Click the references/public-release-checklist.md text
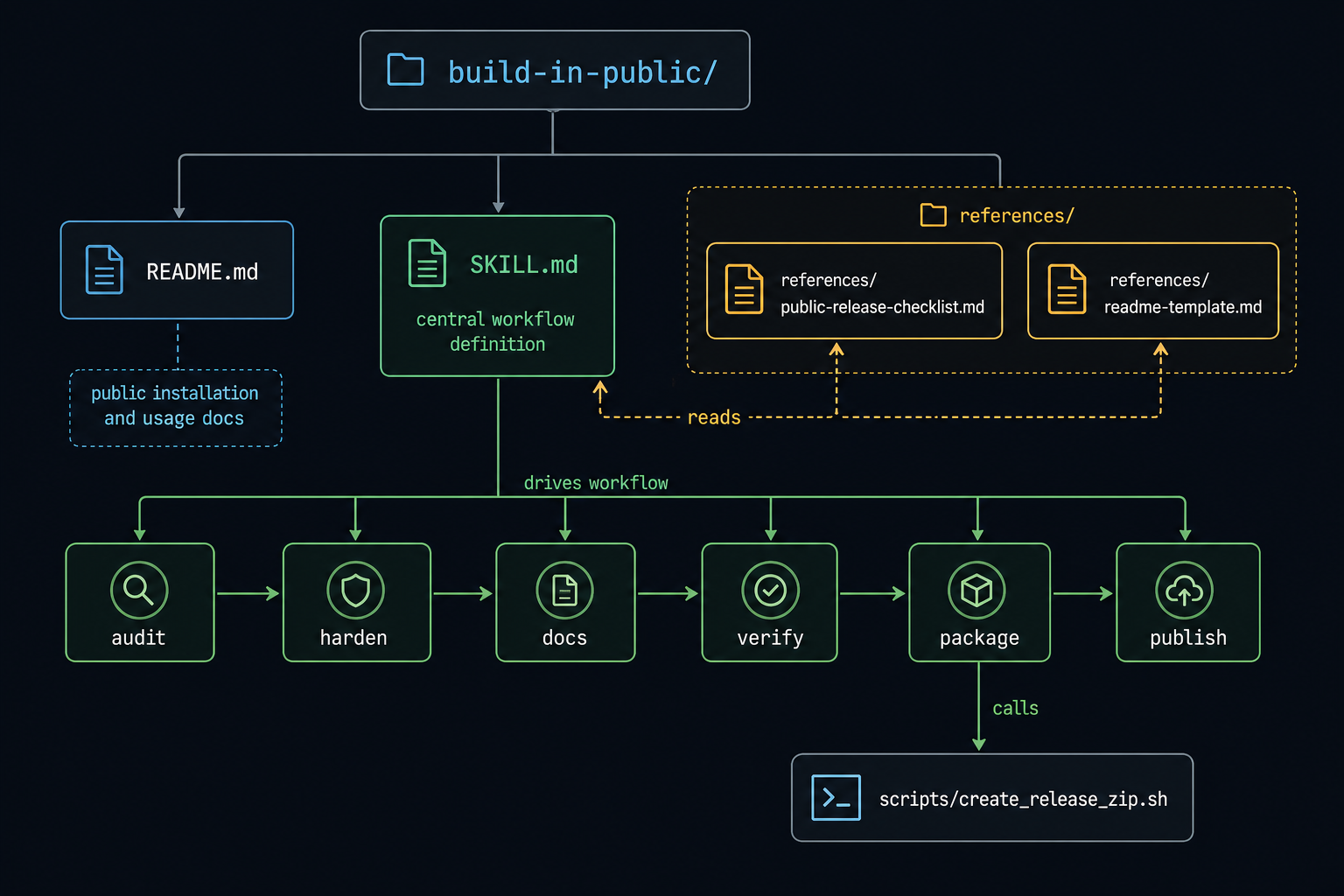Screen dimensions: 1344x896 882,293
